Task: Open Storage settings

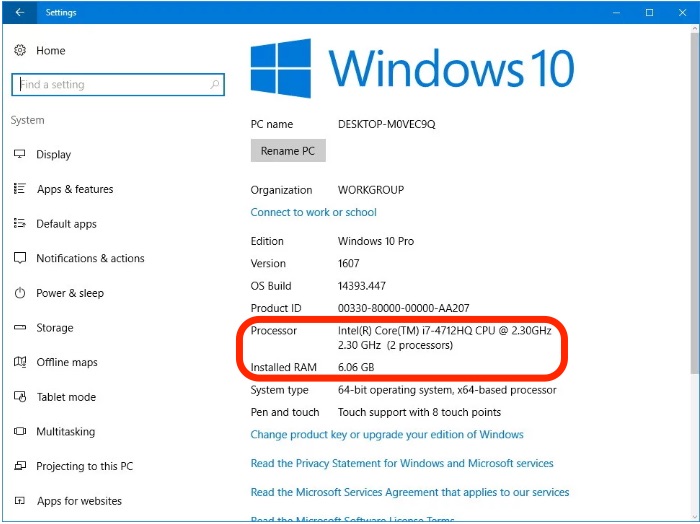Action: click(54, 328)
